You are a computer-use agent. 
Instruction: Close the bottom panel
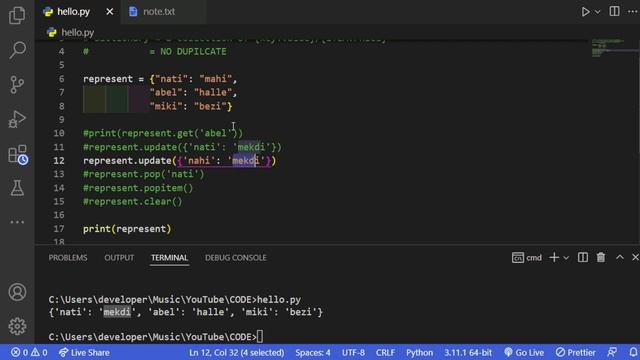(635, 257)
